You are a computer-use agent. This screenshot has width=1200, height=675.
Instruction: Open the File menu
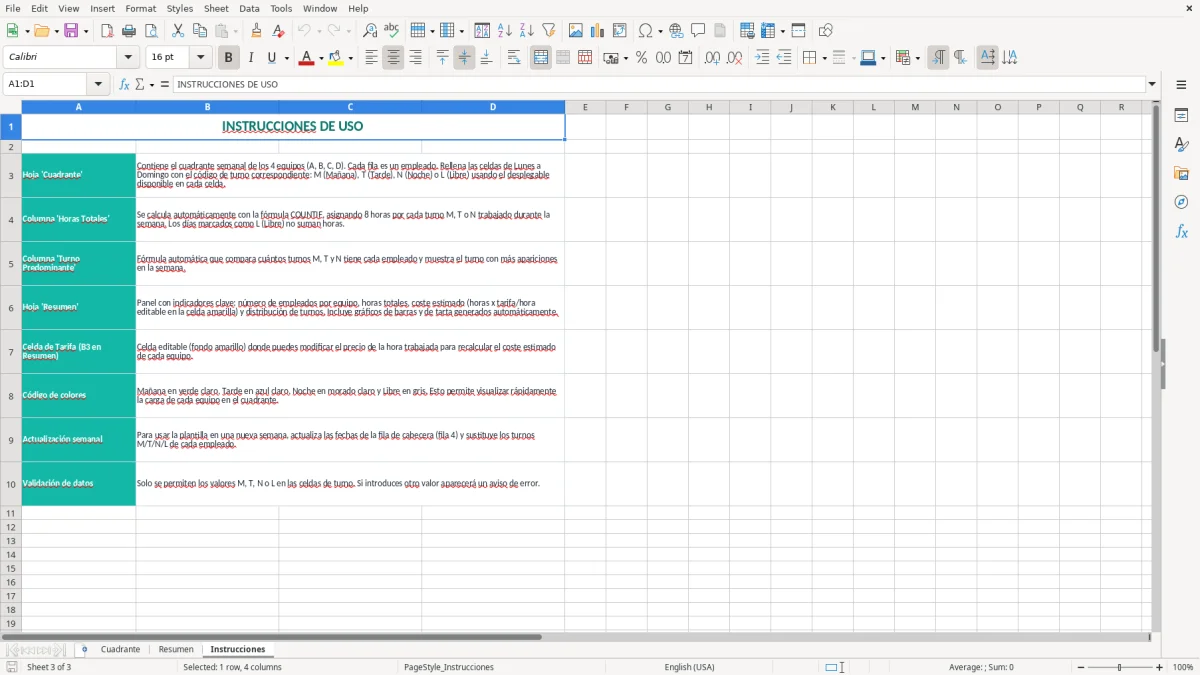point(12,8)
